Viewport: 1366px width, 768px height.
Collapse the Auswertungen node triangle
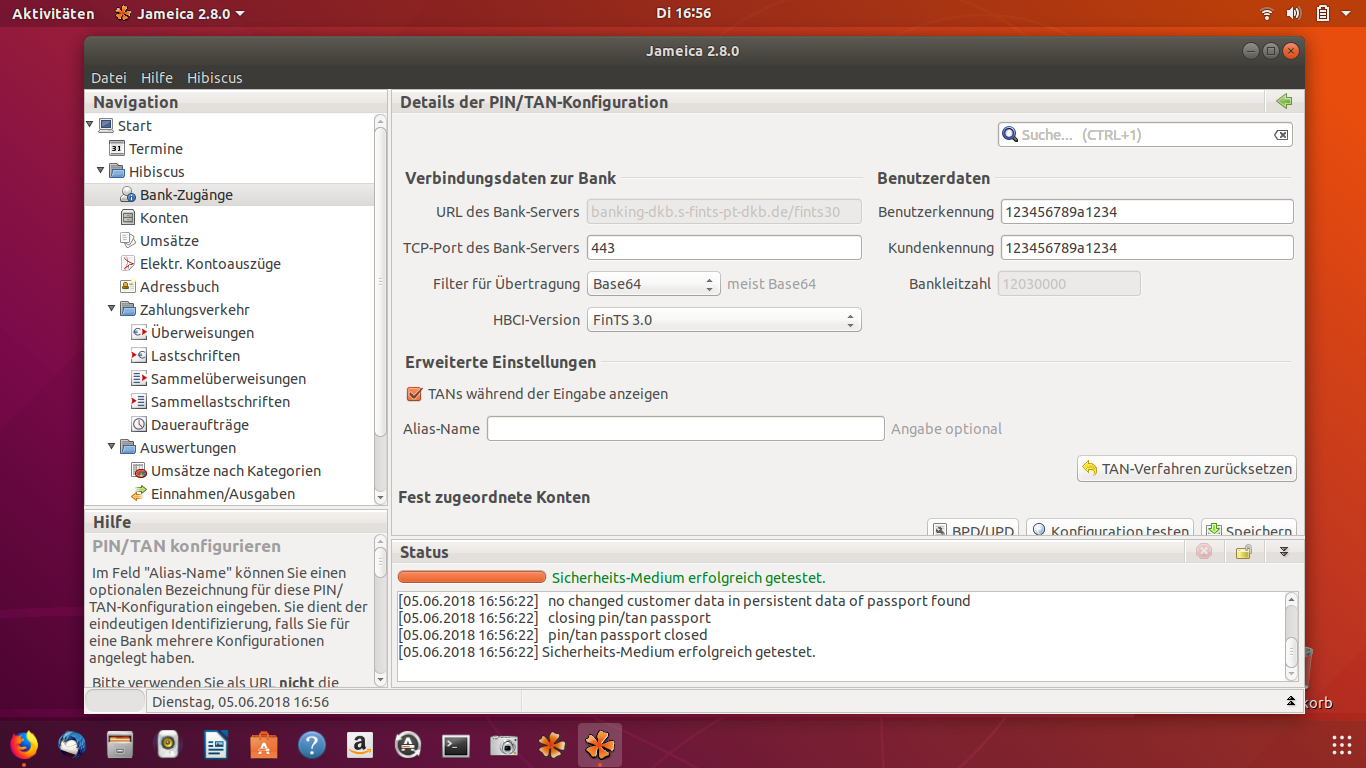[112, 446]
